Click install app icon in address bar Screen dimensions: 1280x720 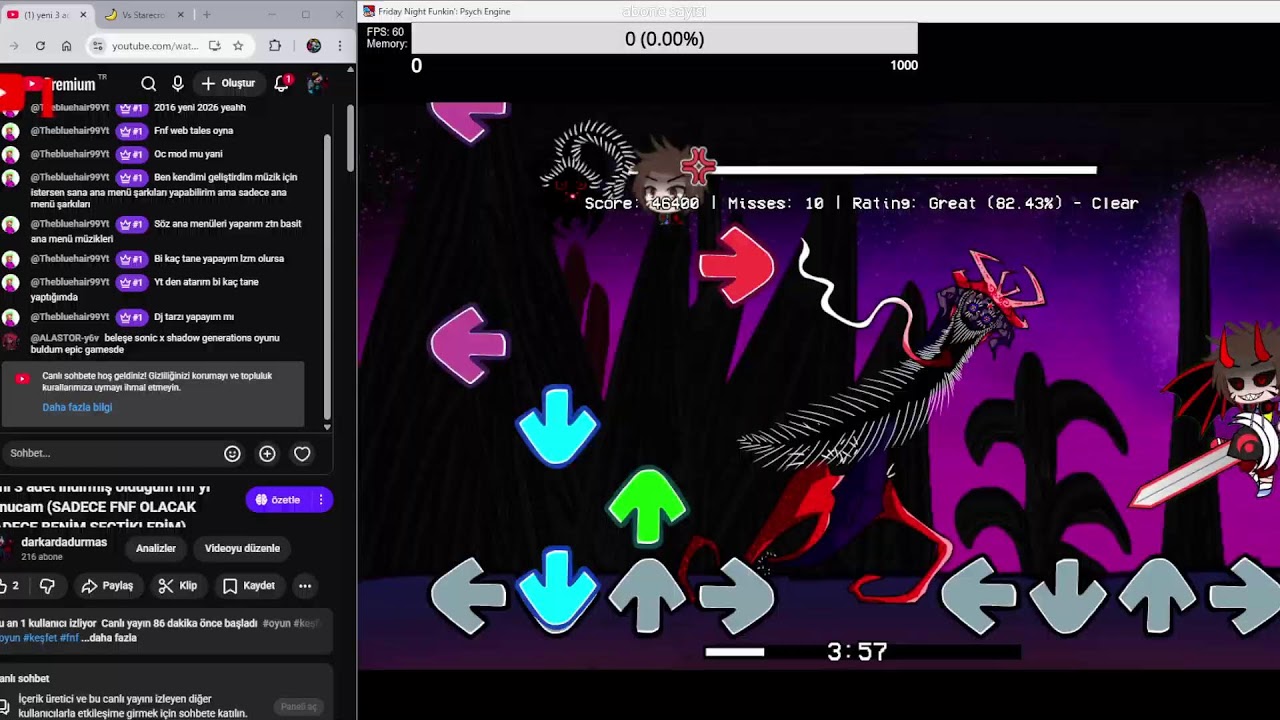click(215, 46)
